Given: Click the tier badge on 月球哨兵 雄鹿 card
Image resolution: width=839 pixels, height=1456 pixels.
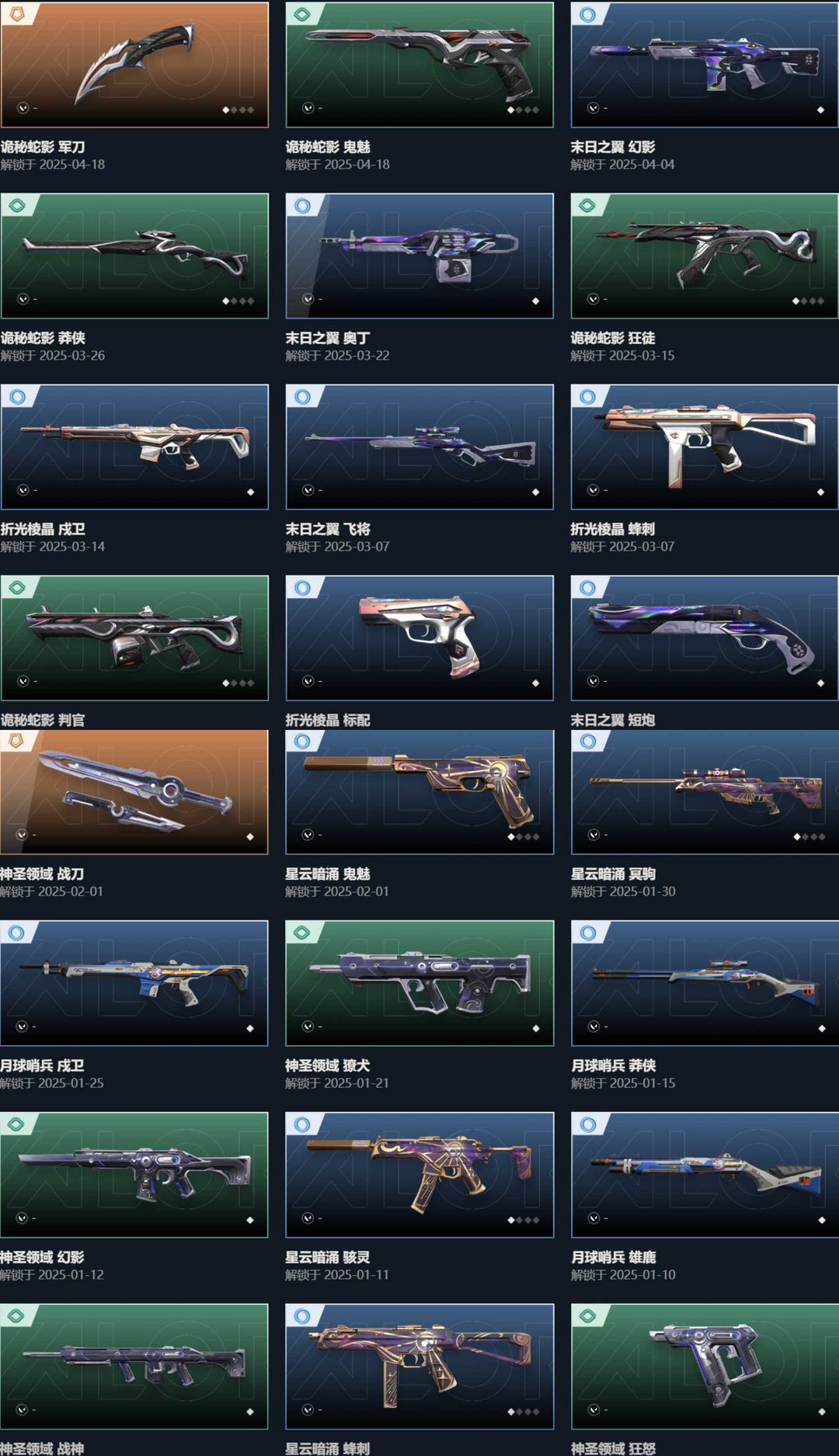Looking at the screenshot, I should click(588, 1124).
